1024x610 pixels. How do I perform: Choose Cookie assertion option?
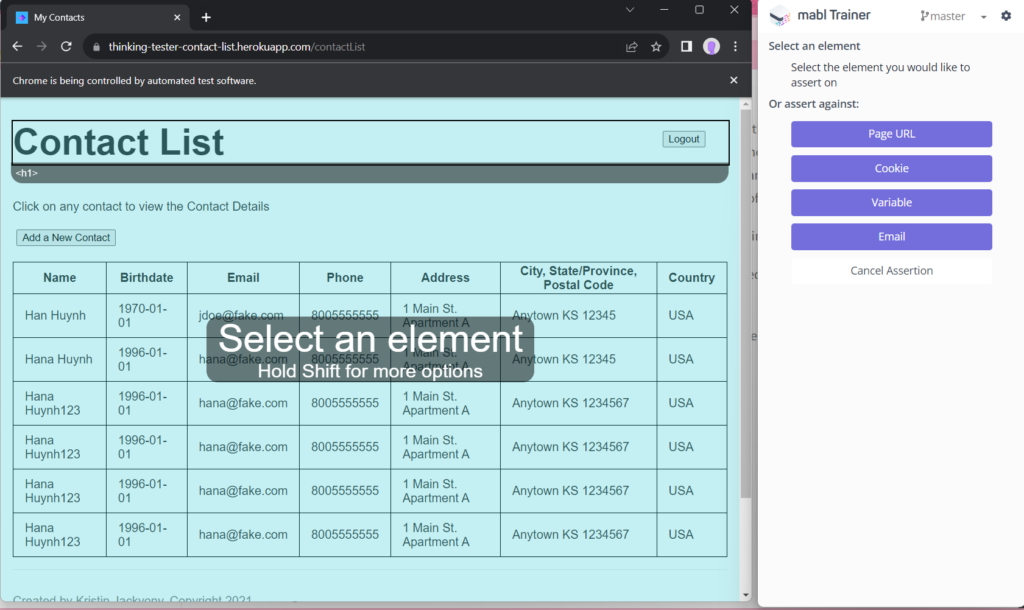pos(891,168)
